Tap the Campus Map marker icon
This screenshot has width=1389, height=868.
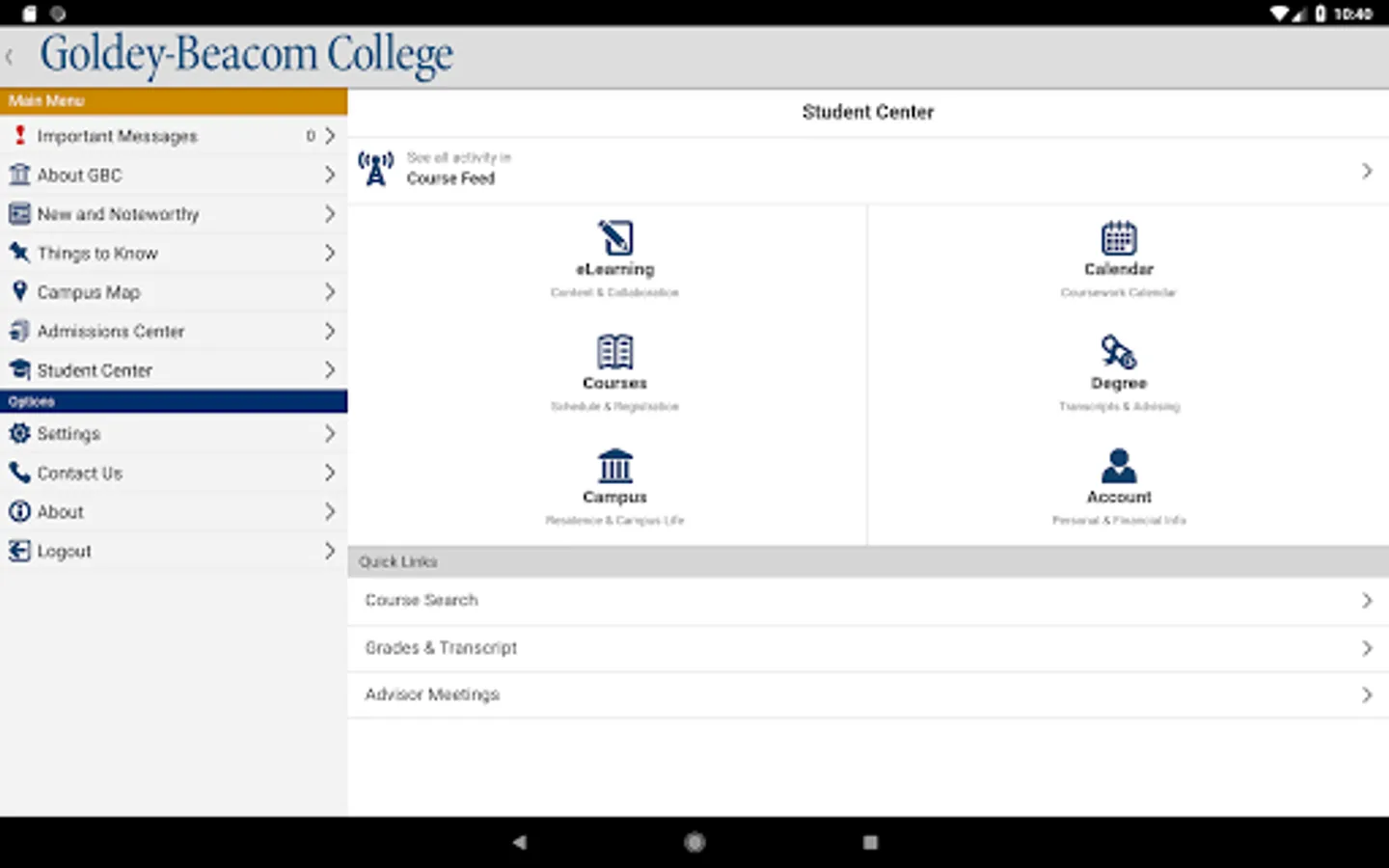click(x=19, y=291)
